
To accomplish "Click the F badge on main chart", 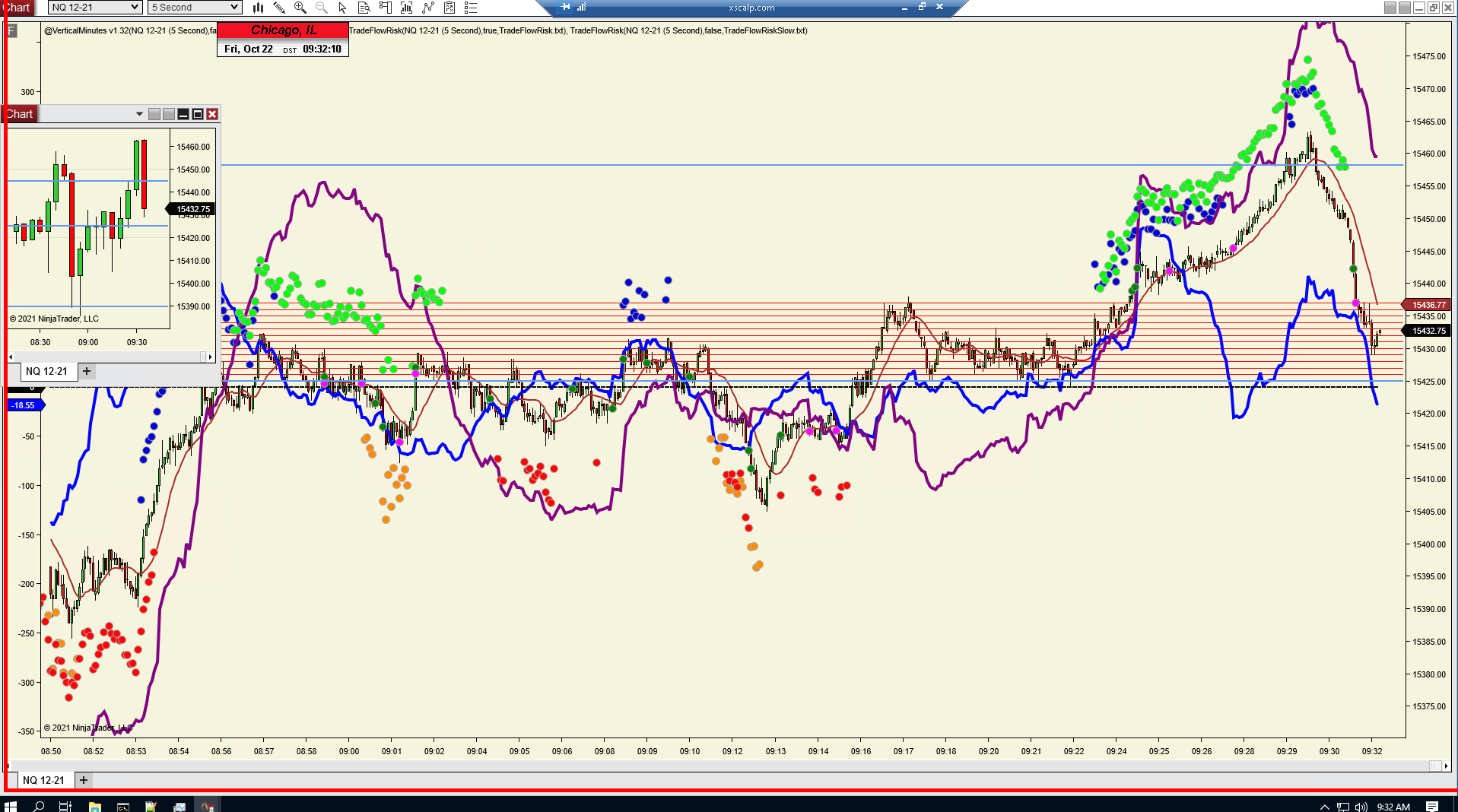I will 12,31.
